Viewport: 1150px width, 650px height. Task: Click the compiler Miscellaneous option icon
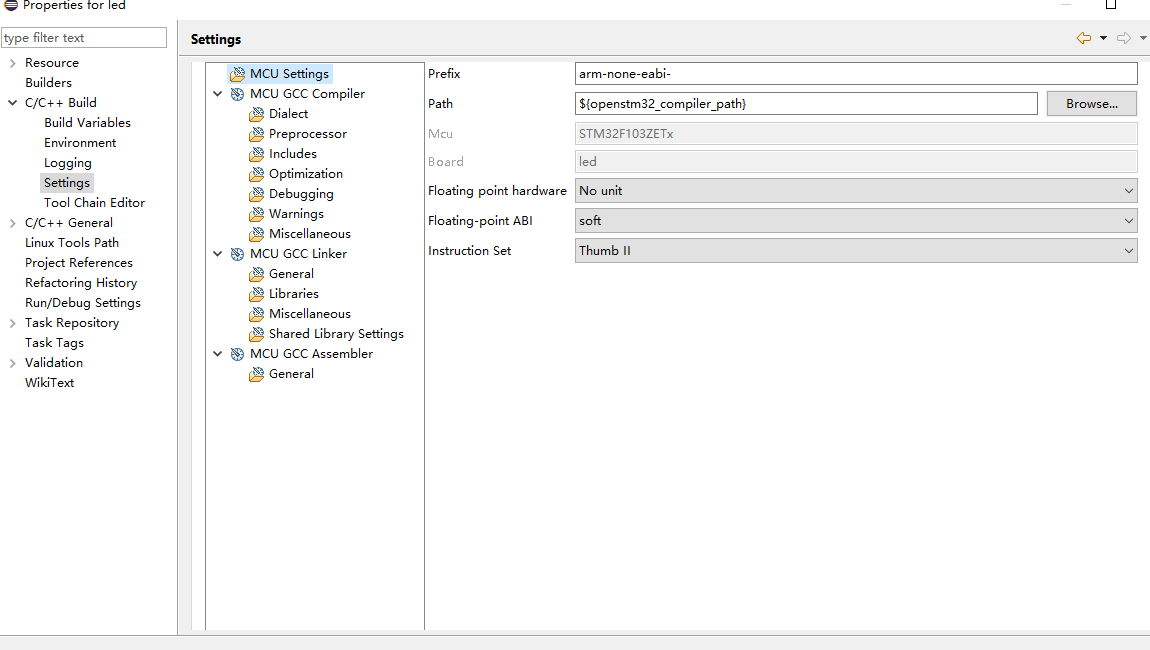click(257, 234)
